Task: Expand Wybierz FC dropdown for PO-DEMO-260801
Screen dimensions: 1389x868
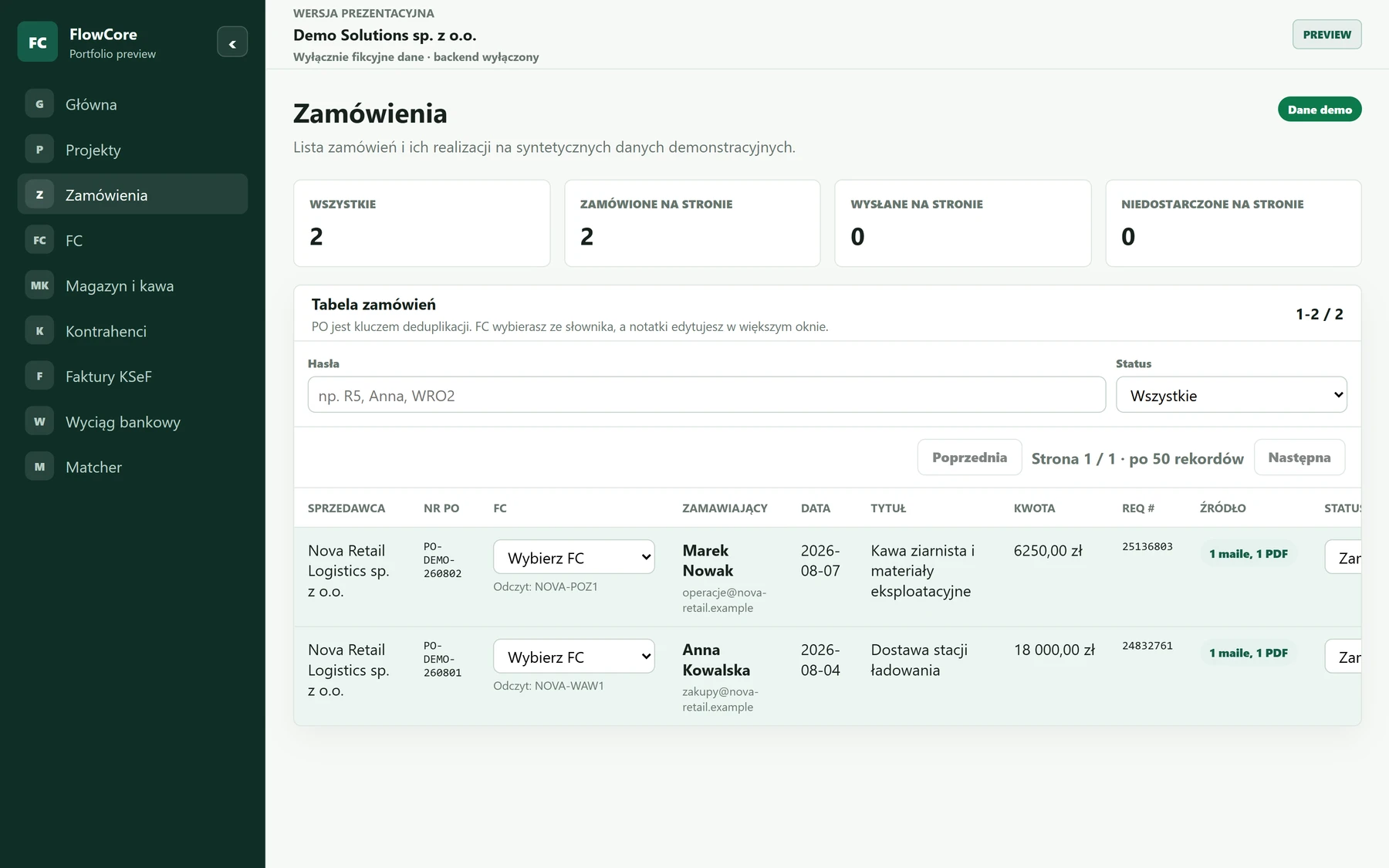Action: point(573,657)
